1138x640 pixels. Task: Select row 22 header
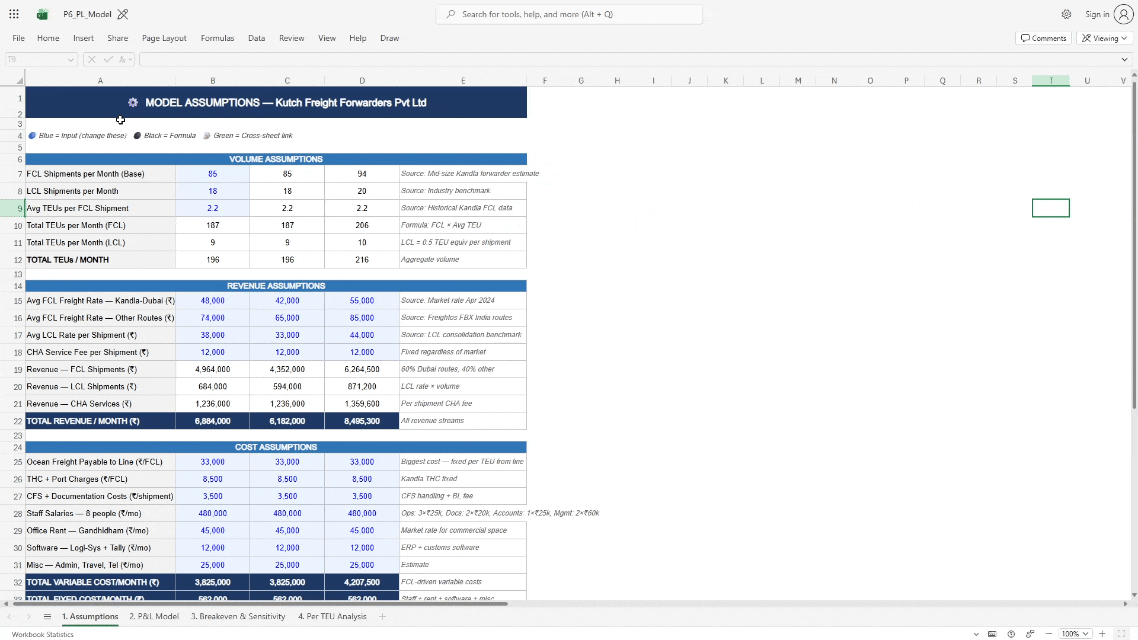coord(12,421)
